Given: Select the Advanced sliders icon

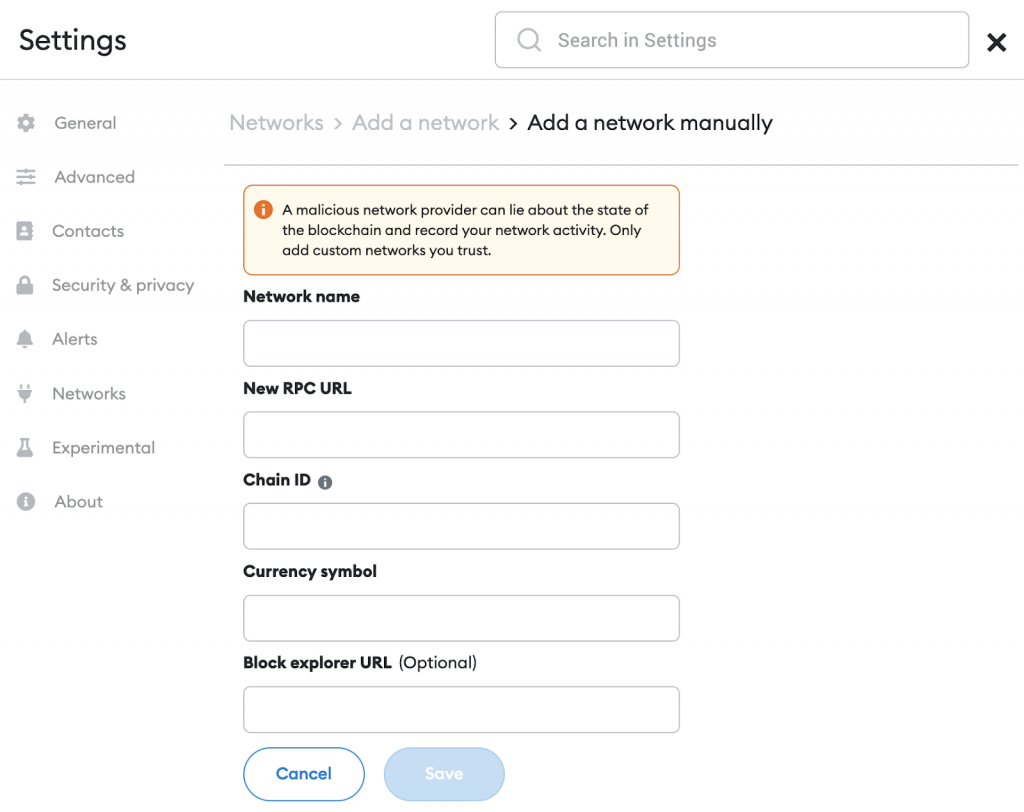Looking at the screenshot, I should 25,176.
